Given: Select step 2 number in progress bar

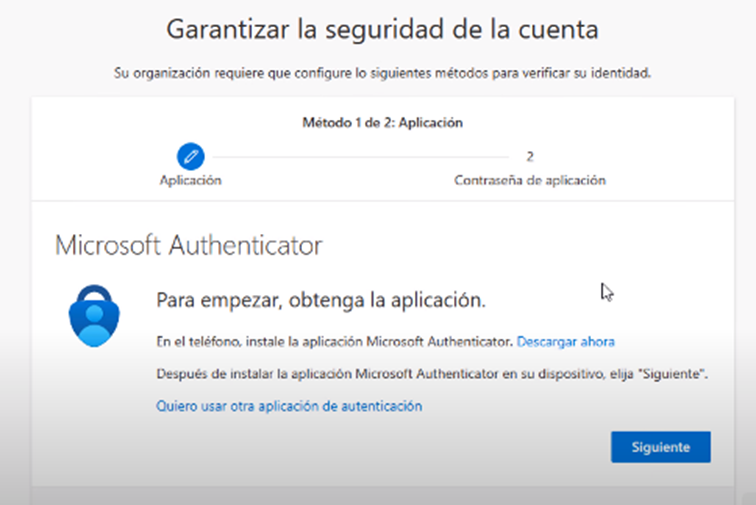Looking at the screenshot, I should tap(530, 156).
